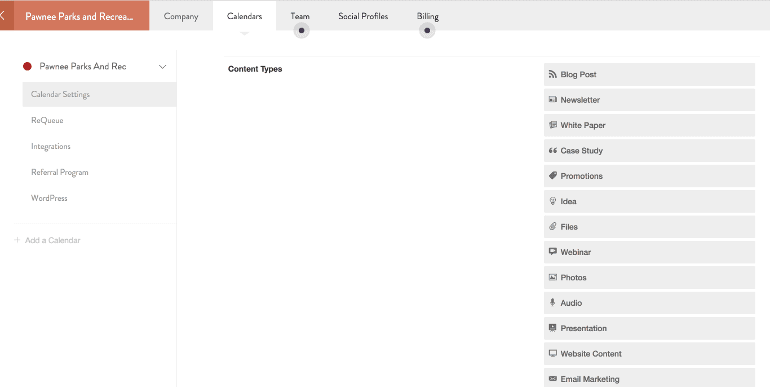Screen dimensions: 770x387
Task: Select the Presentation content type
Action: pyautogui.click(x=649, y=328)
